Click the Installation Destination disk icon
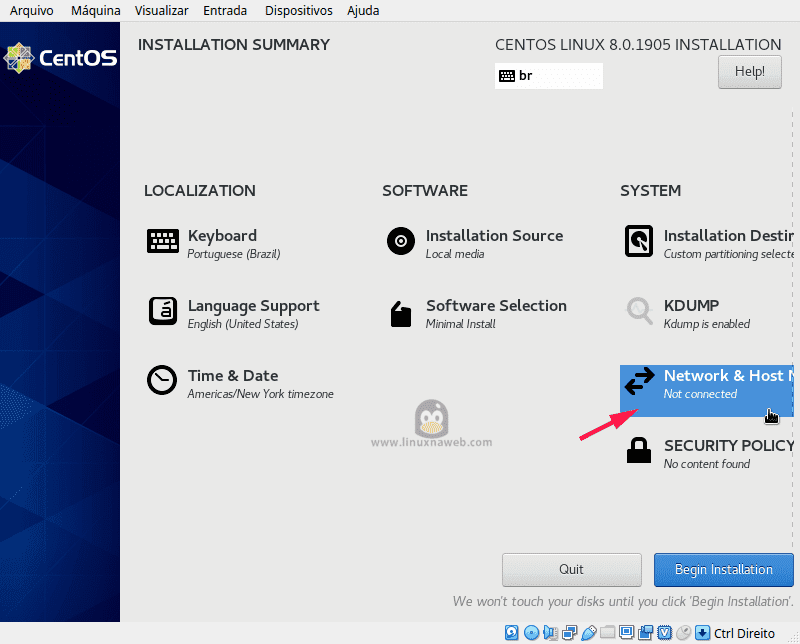This screenshot has height=644, width=800. tap(639, 241)
